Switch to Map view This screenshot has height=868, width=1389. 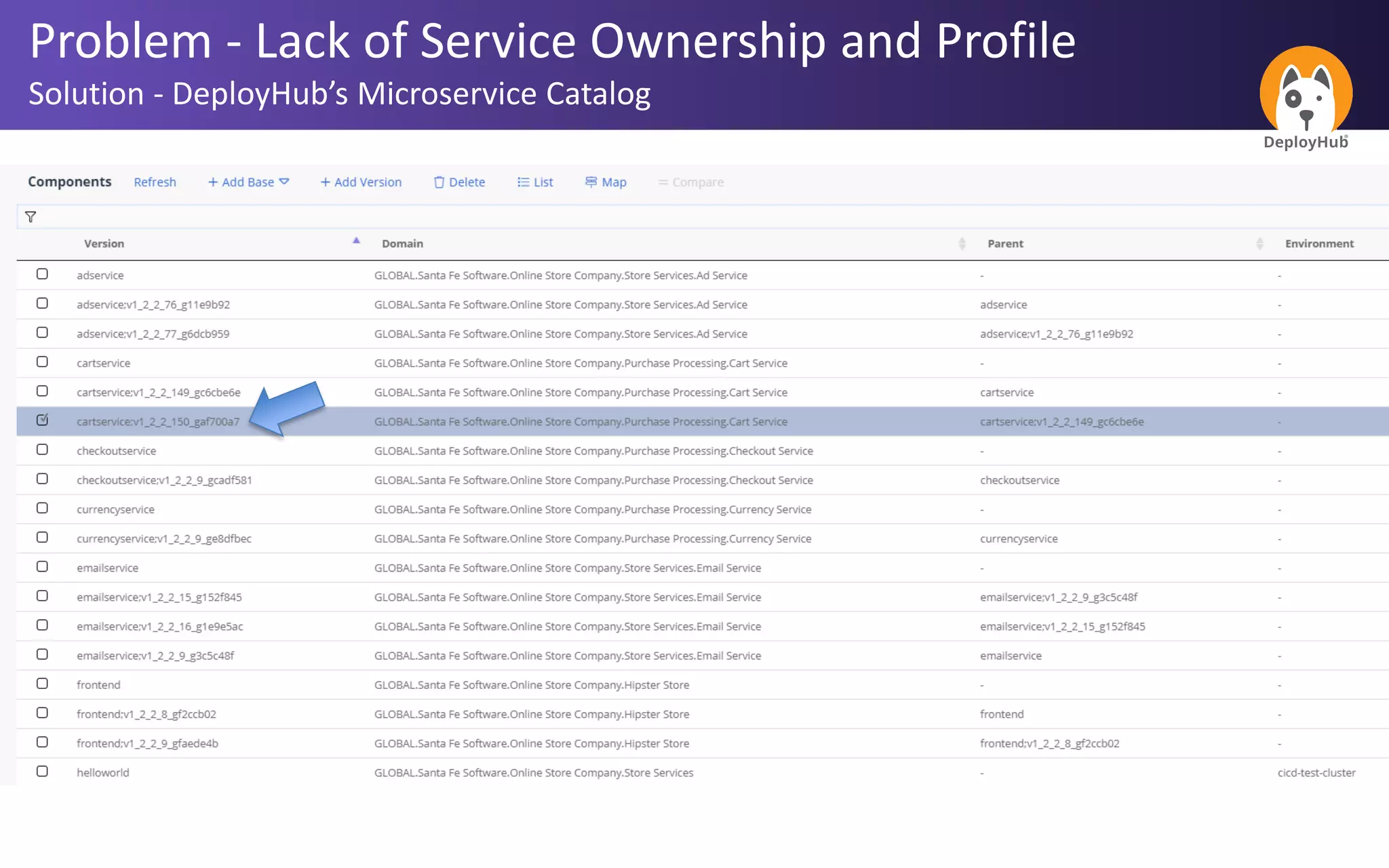(x=606, y=182)
